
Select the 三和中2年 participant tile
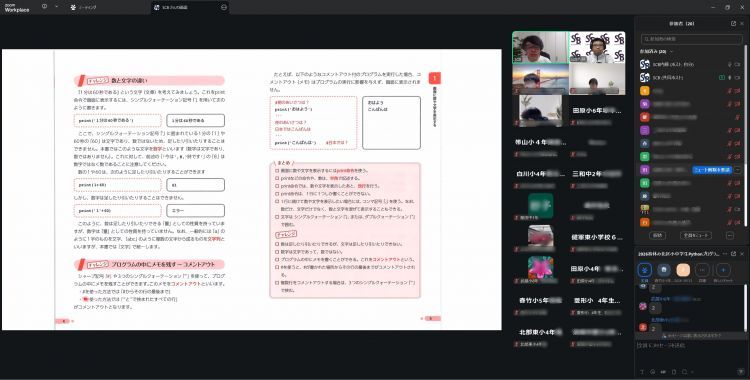pyautogui.click(x=597, y=174)
